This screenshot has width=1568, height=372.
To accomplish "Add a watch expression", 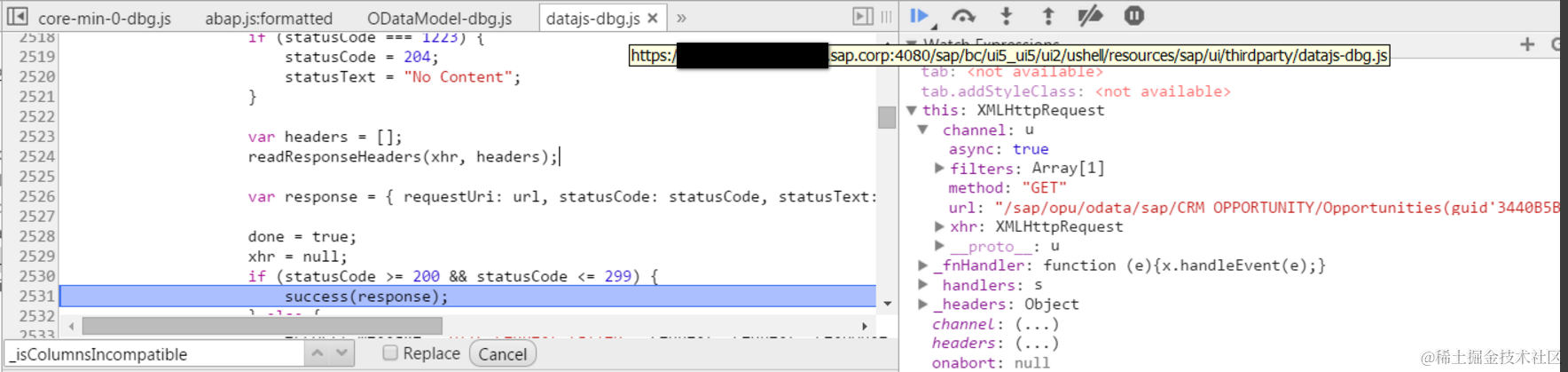I will tap(1527, 44).
